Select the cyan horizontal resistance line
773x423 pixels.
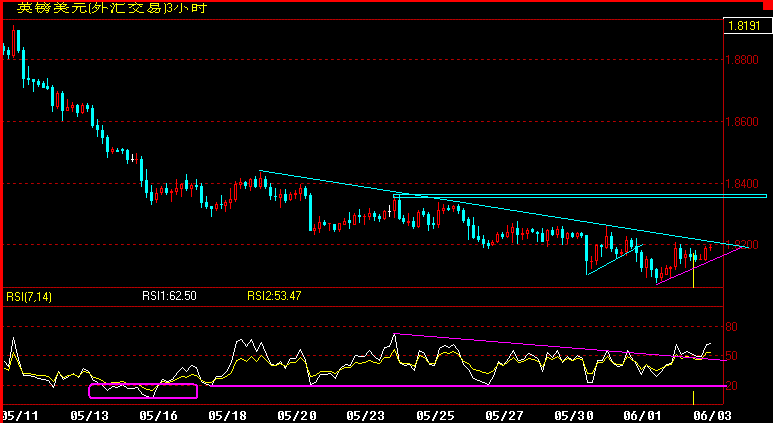580,196
